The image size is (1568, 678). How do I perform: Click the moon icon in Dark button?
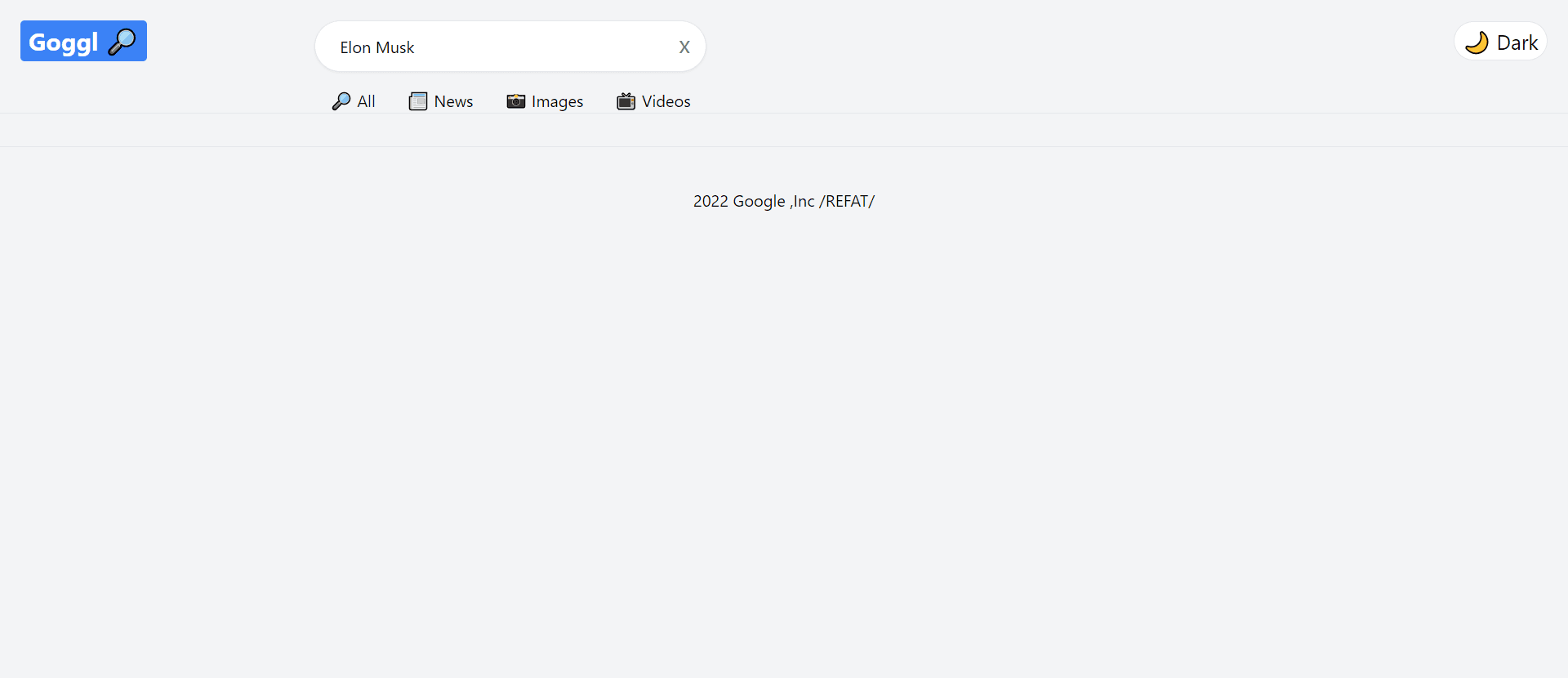pyautogui.click(x=1477, y=42)
